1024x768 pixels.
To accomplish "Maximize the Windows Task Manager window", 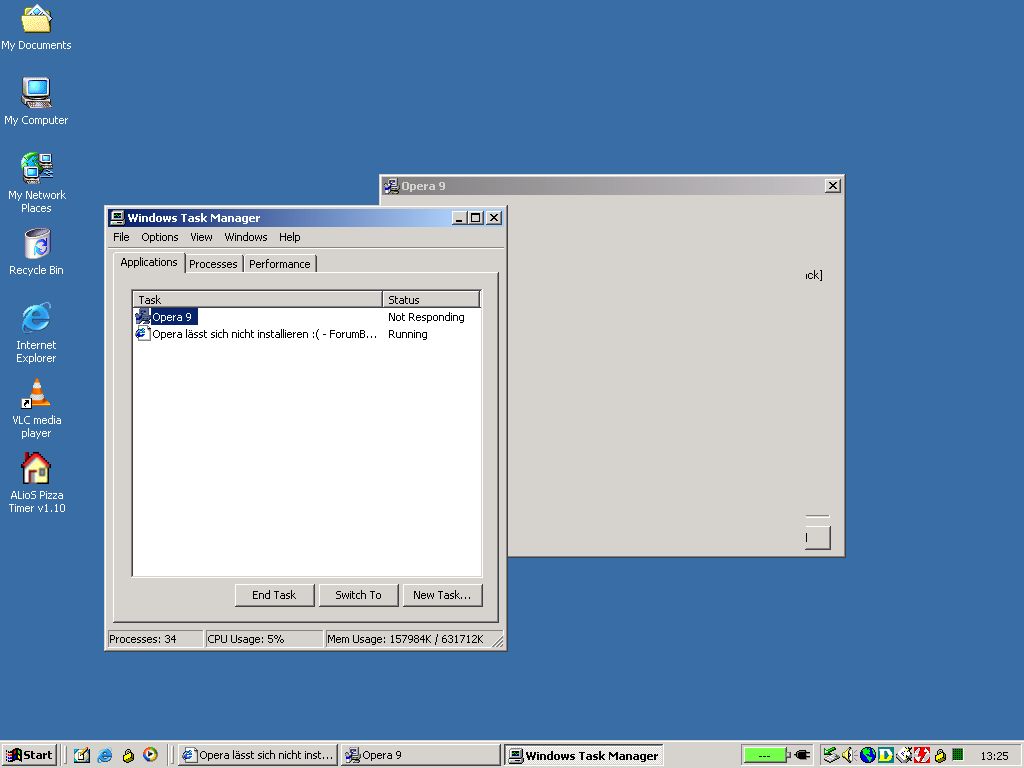I will click(x=475, y=218).
